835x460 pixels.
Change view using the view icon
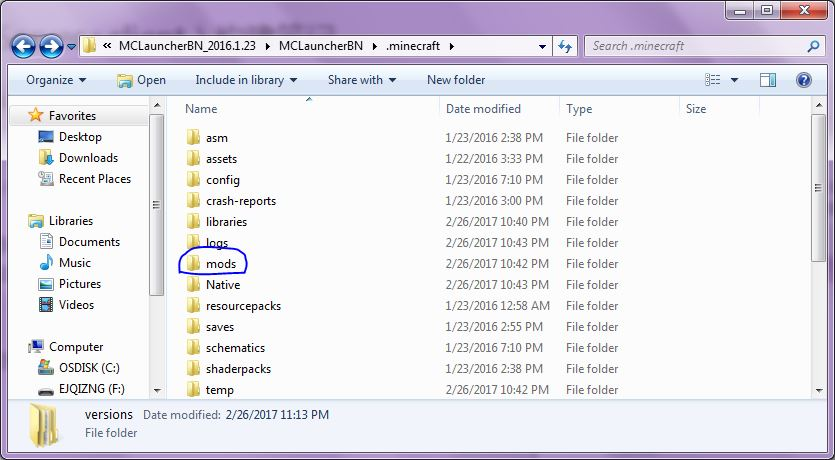(x=713, y=80)
